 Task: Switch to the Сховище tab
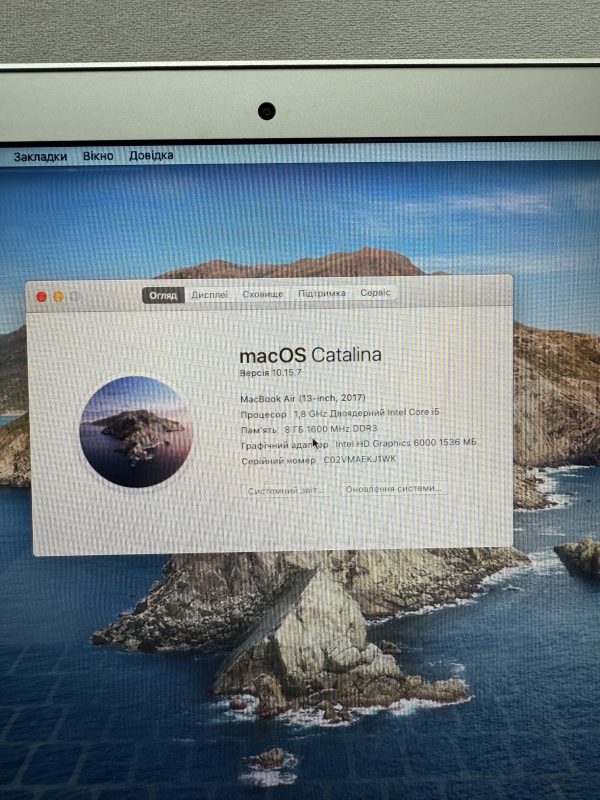263,294
